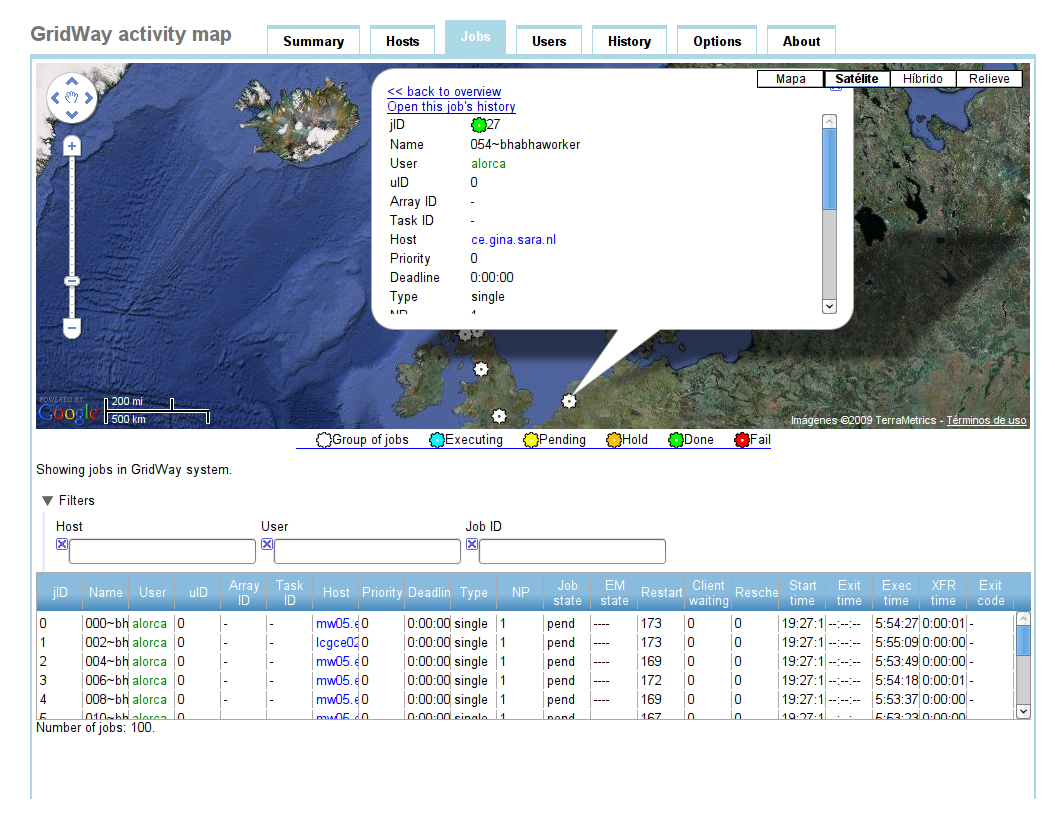This screenshot has width=1055, height=821.
Task: Switch map to Mapa view
Action: [791, 79]
